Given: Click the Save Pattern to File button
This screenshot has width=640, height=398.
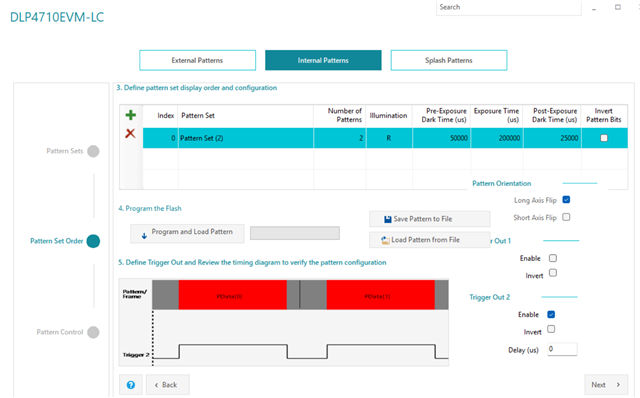Looking at the screenshot, I should click(x=429, y=219).
